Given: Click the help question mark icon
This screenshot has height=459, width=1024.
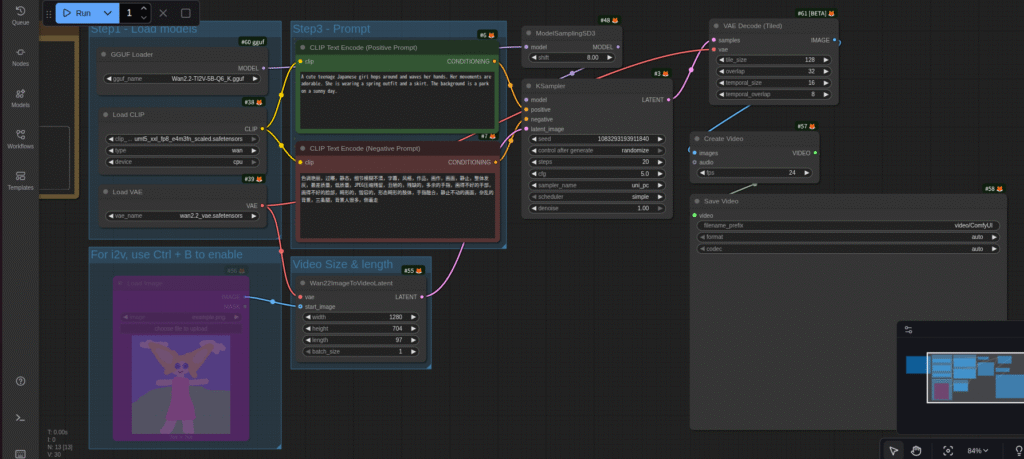Looking at the screenshot, I should (x=20, y=381).
